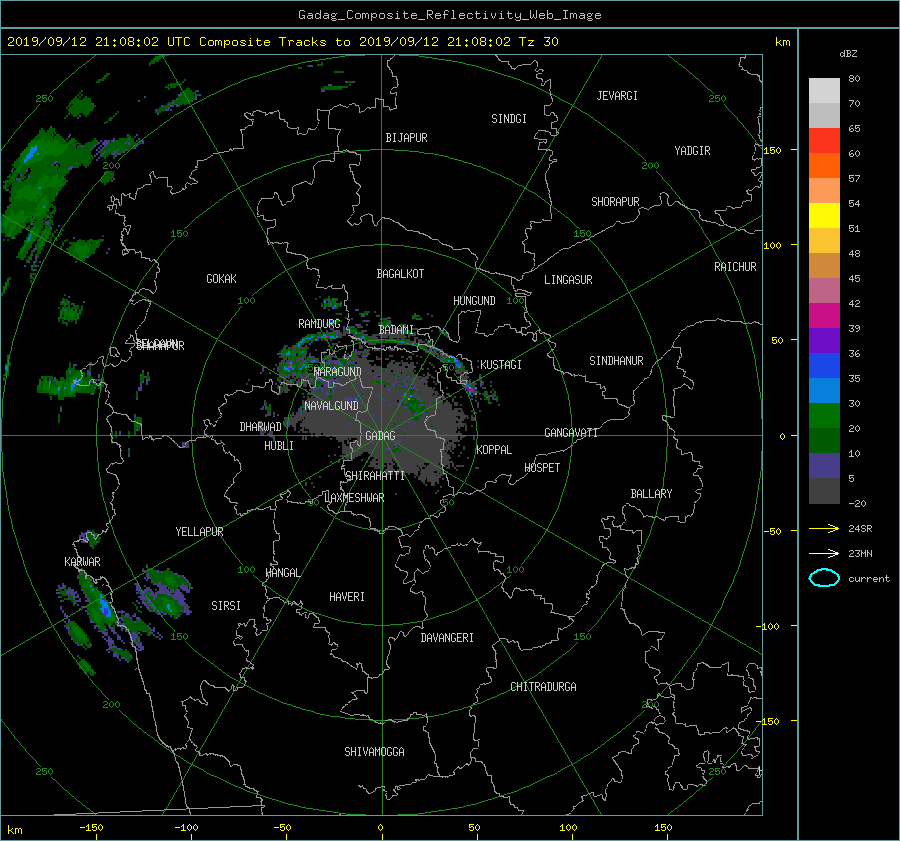
Task: Select the HUBLI label
Action: 279,446
